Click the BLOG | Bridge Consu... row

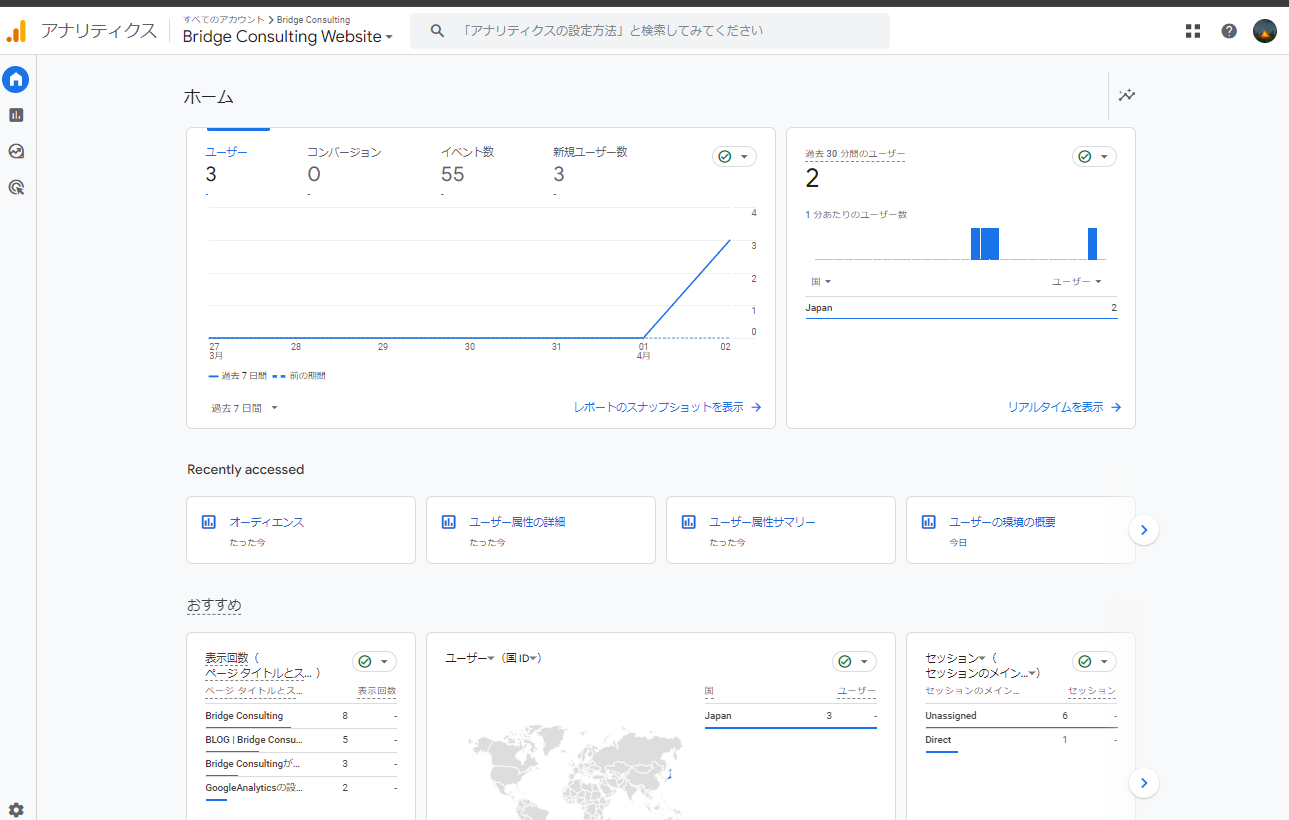[x=301, y=740]
